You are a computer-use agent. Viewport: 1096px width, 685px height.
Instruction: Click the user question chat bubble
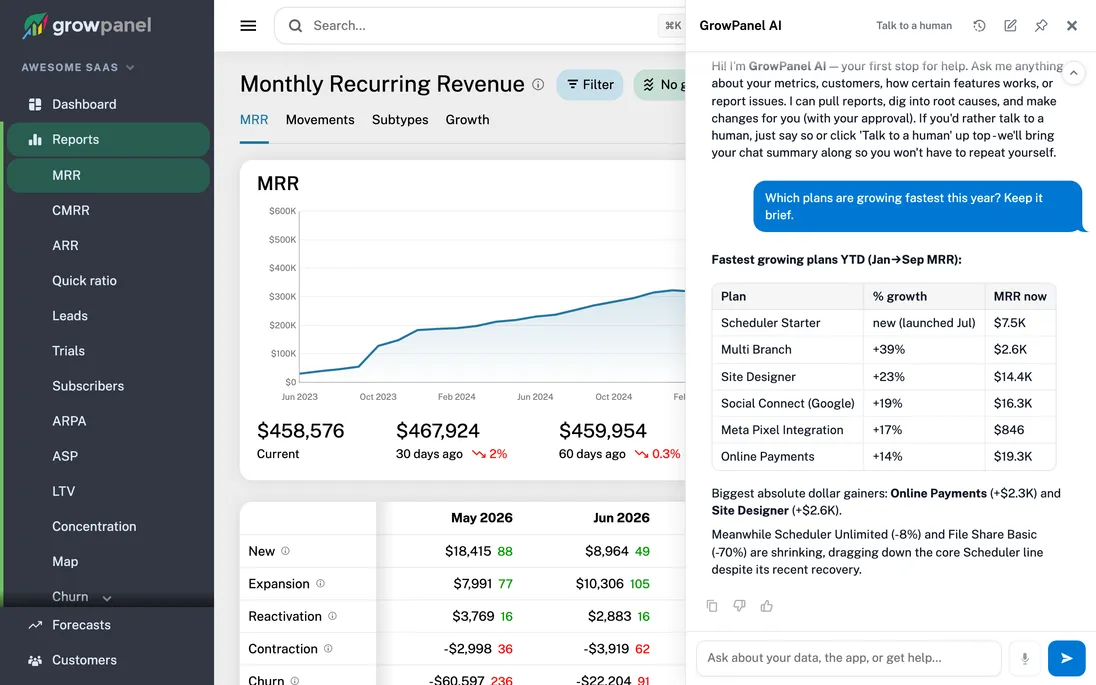click(917, 206)
